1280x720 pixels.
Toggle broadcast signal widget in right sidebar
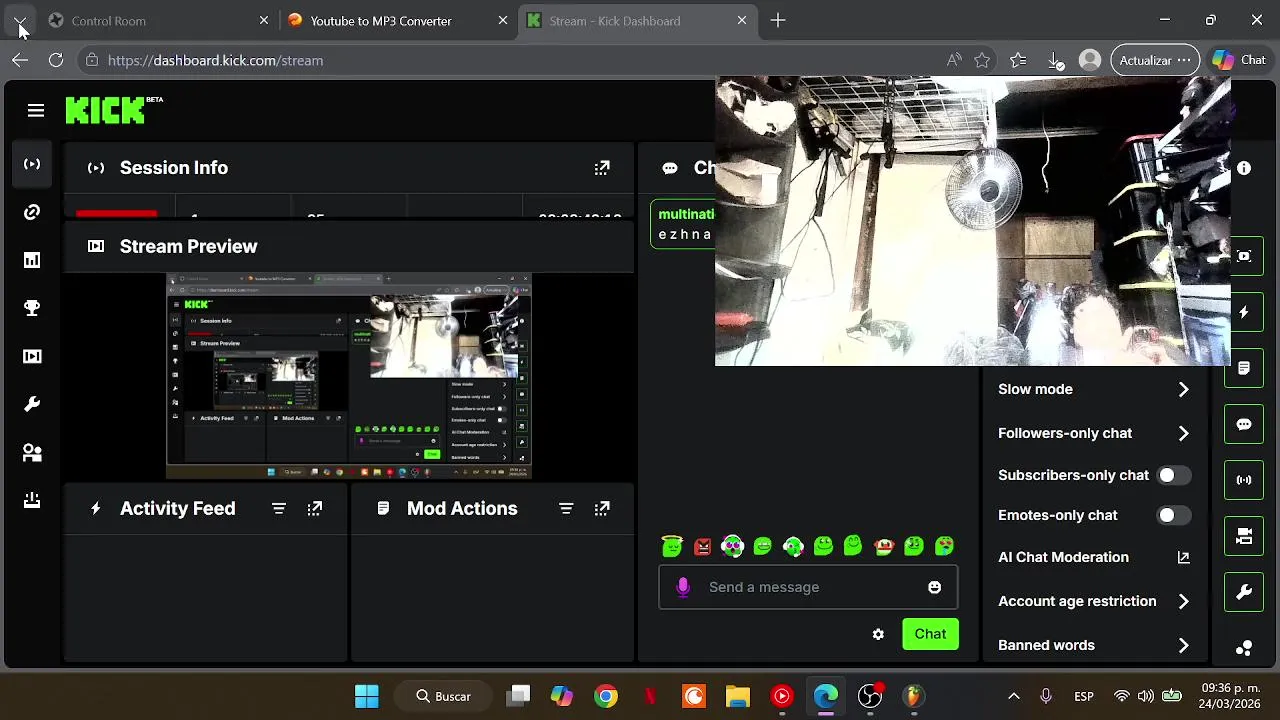1244,481
